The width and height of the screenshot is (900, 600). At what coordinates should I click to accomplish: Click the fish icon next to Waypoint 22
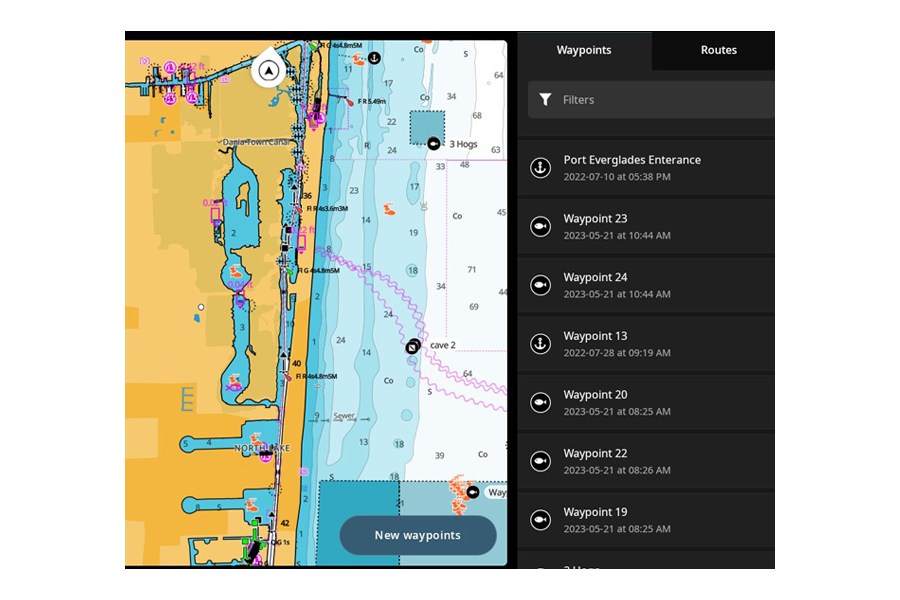click(x=540, y=461)
